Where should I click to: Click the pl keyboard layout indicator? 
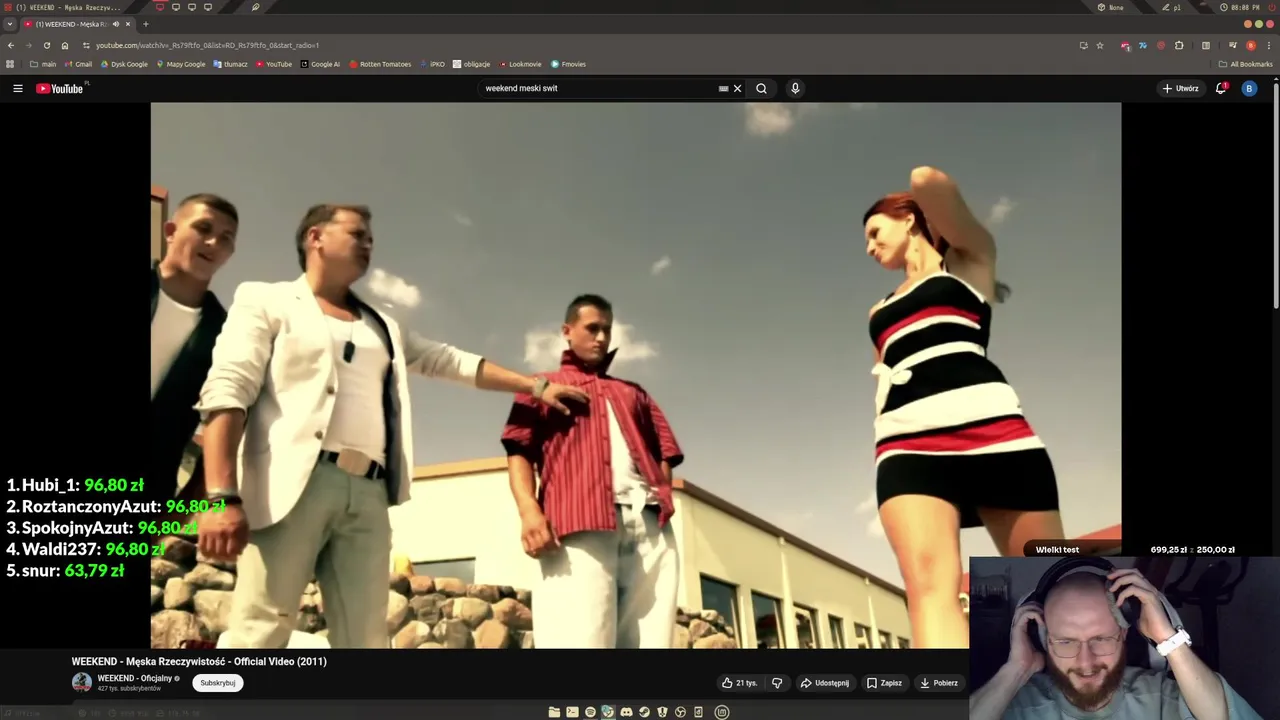(1172, 7)
